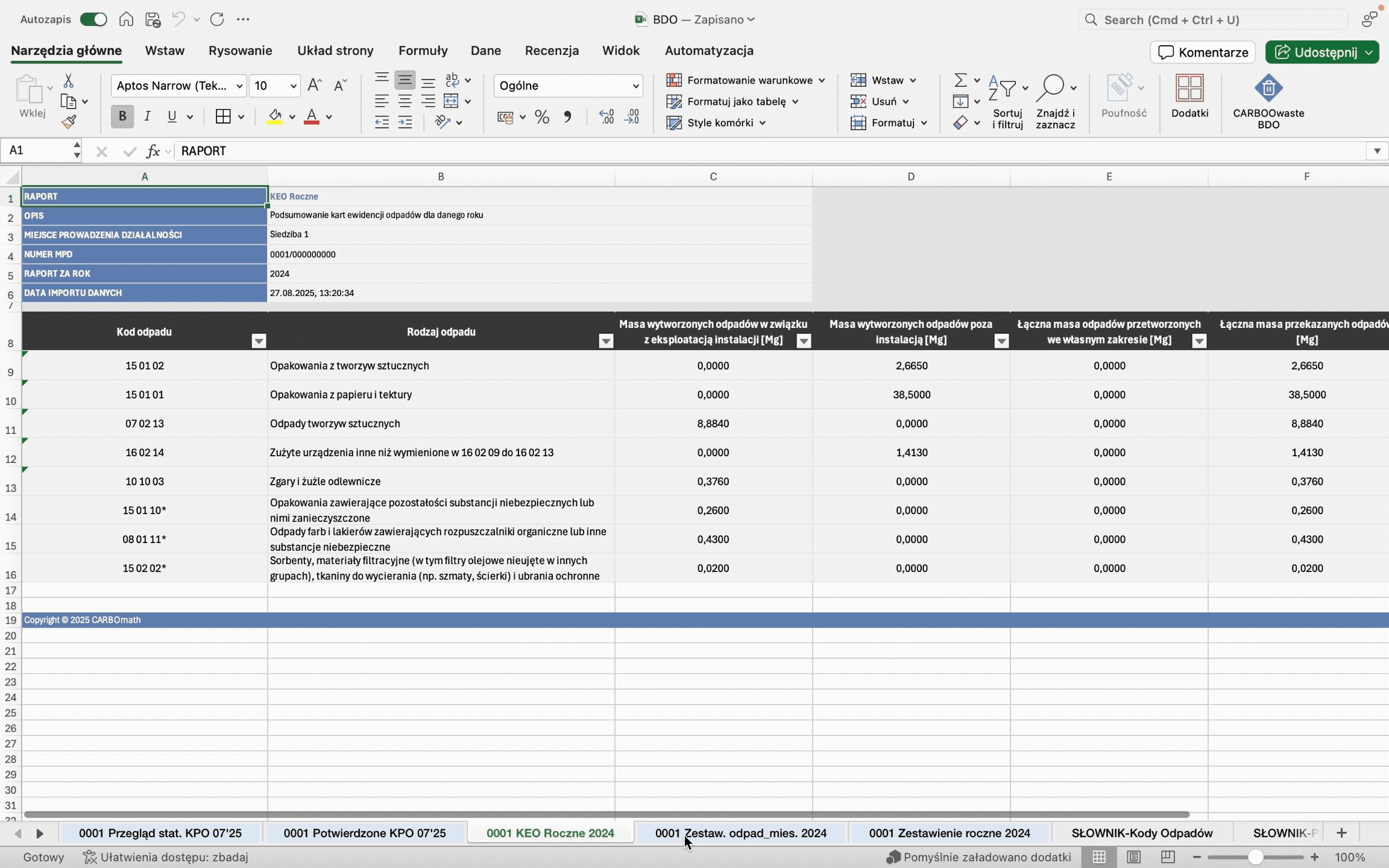Image resolution: width=1389 pixels, height=868 pixels.
Task: Click the AutoSum sigma icon
Action: pos(960,80)
